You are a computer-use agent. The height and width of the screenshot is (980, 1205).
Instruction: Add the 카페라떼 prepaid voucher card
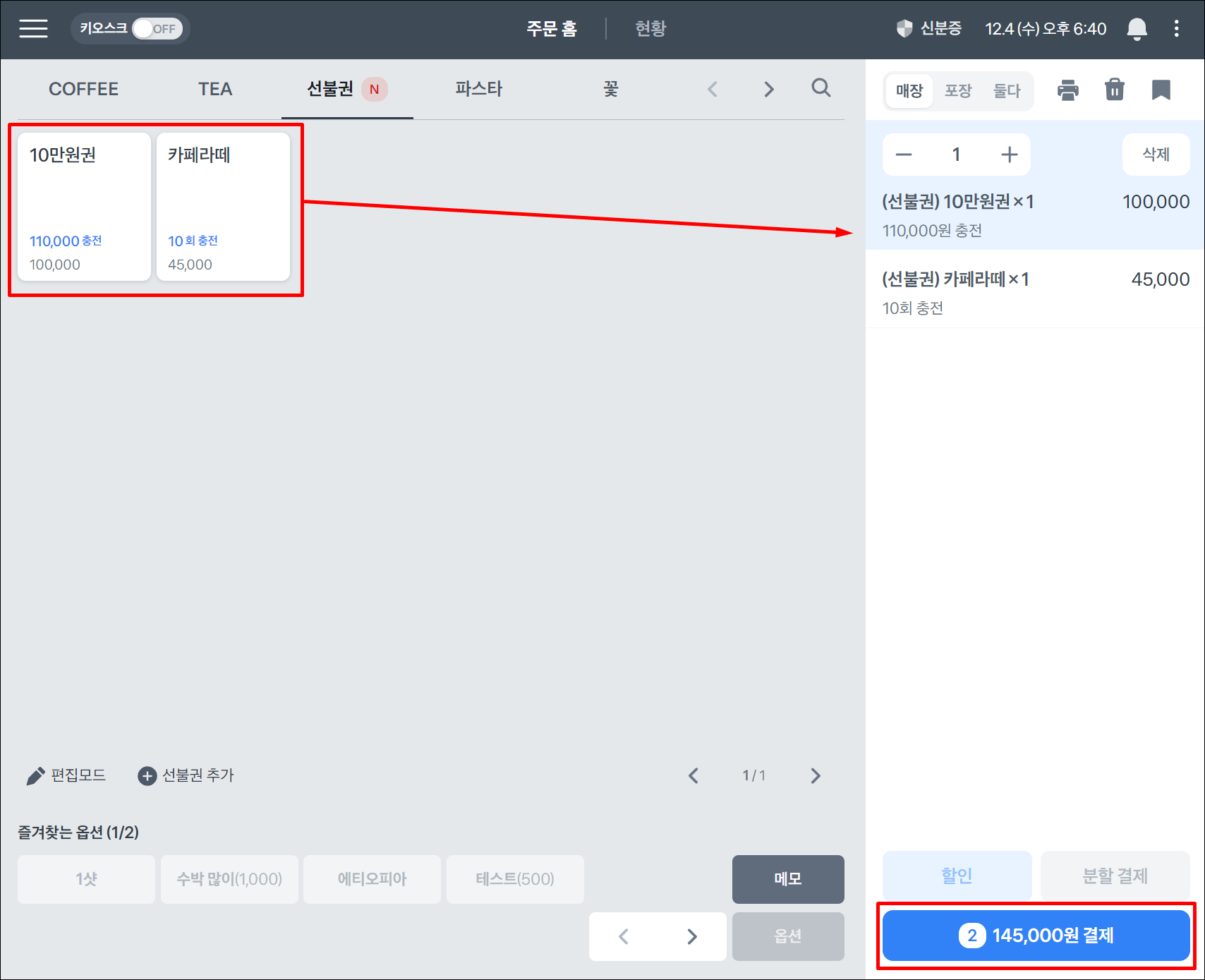click(x=223, y=207)
